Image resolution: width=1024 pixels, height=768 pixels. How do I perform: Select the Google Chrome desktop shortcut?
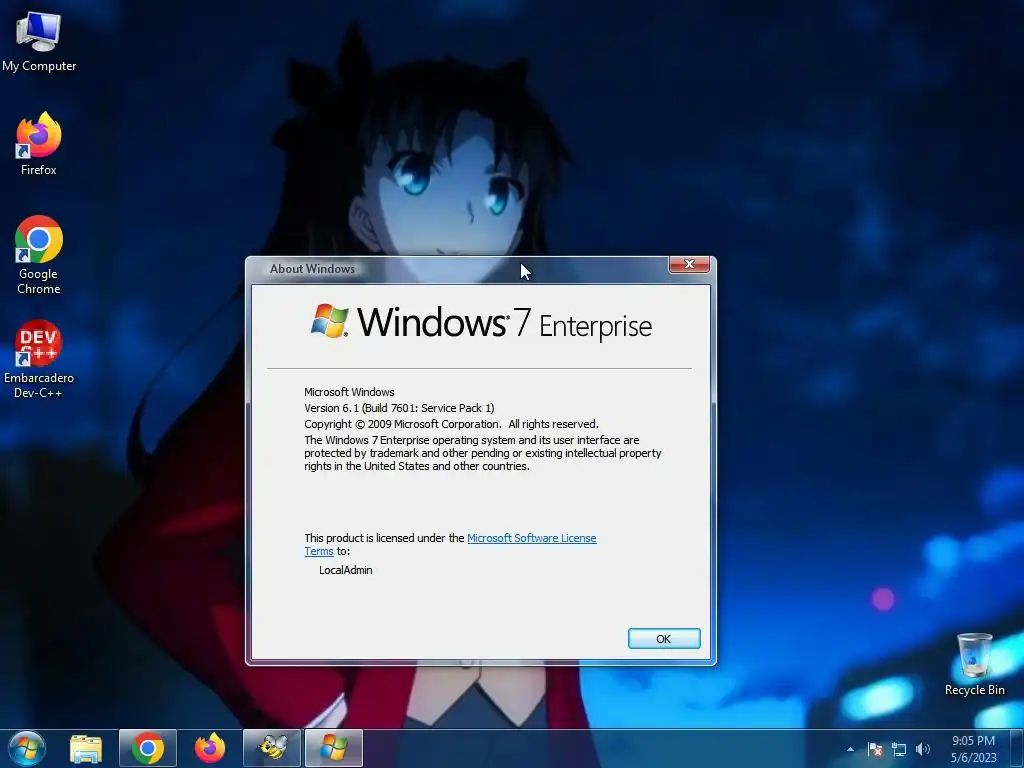(39, 255)
